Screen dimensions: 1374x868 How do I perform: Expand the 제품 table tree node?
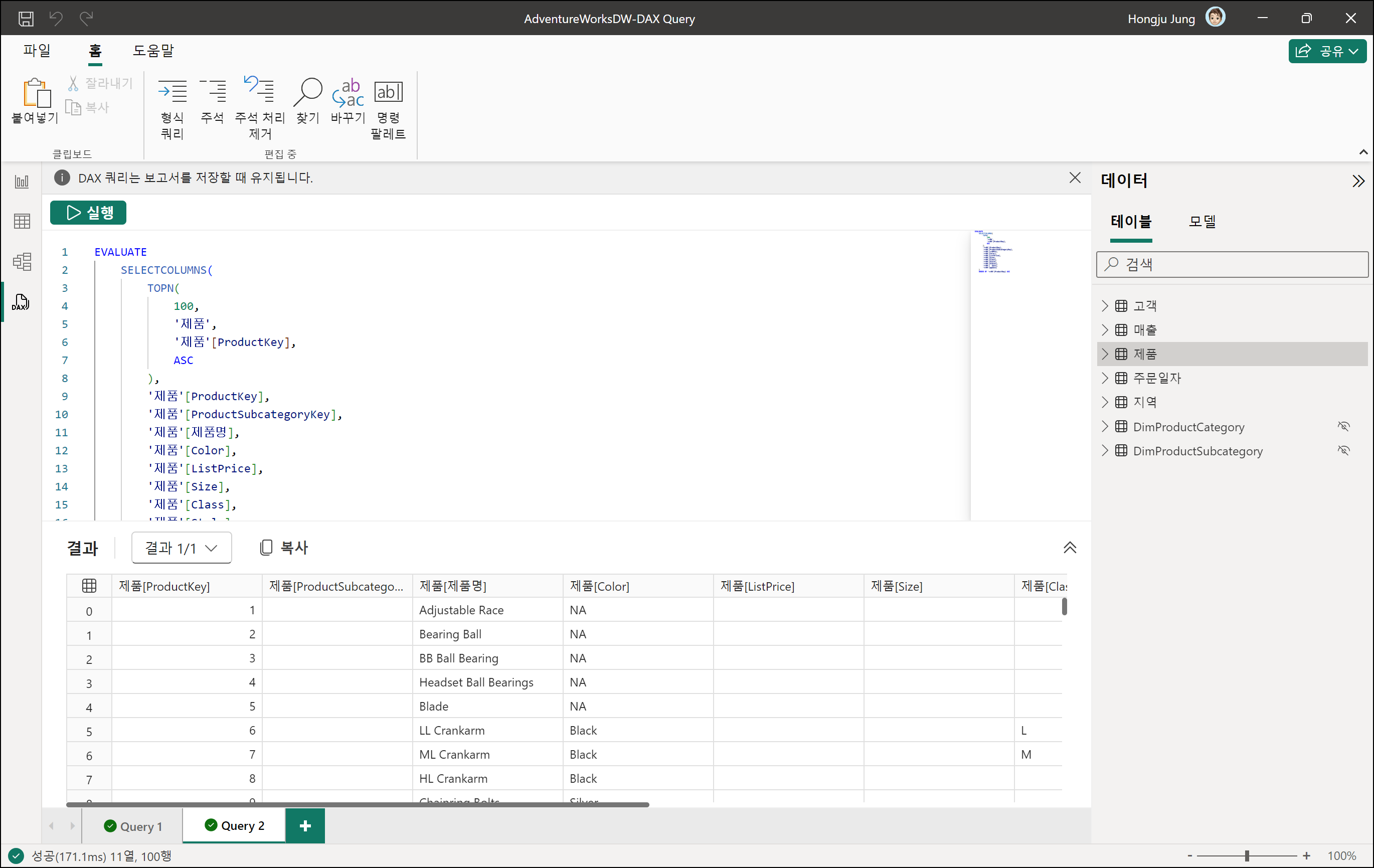tap(1105, 354)
